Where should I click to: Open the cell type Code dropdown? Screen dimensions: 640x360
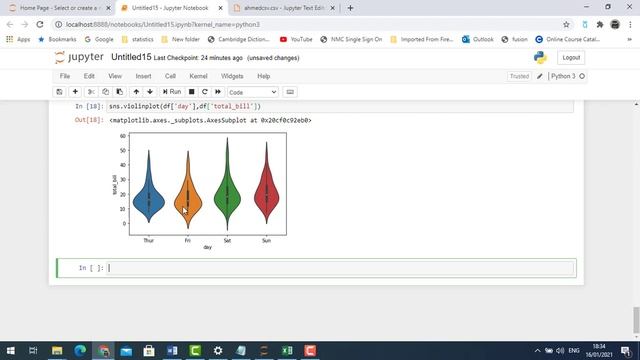pos(253,92)
